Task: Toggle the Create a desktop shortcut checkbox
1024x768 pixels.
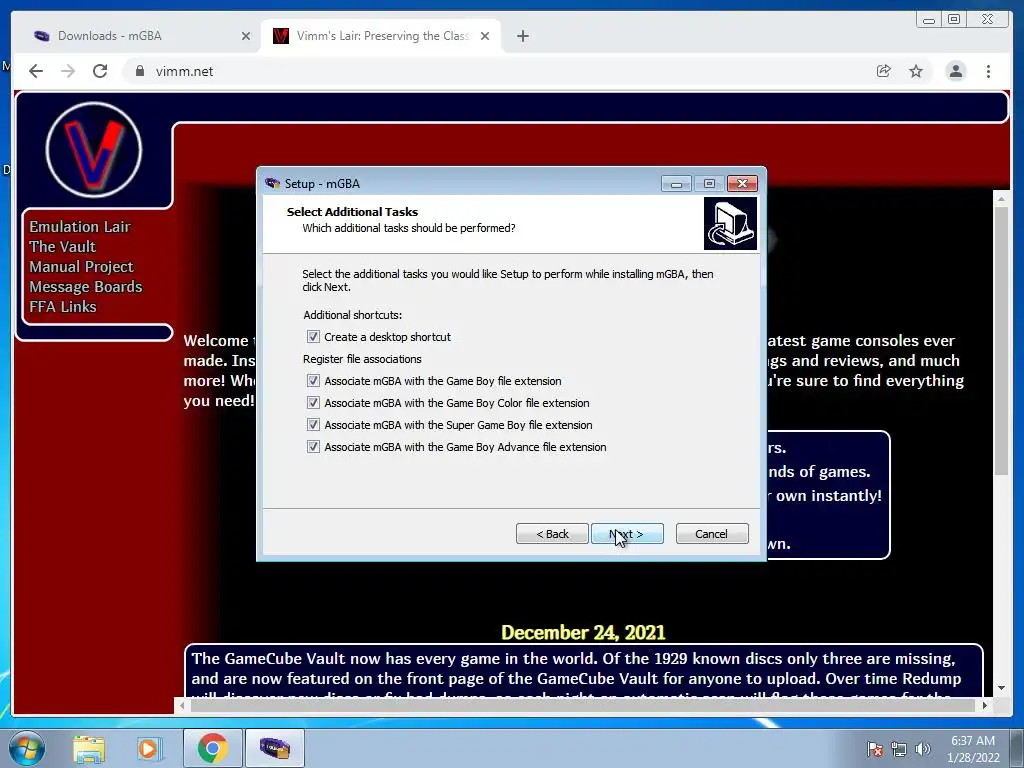Action: (x=313, y=337)
